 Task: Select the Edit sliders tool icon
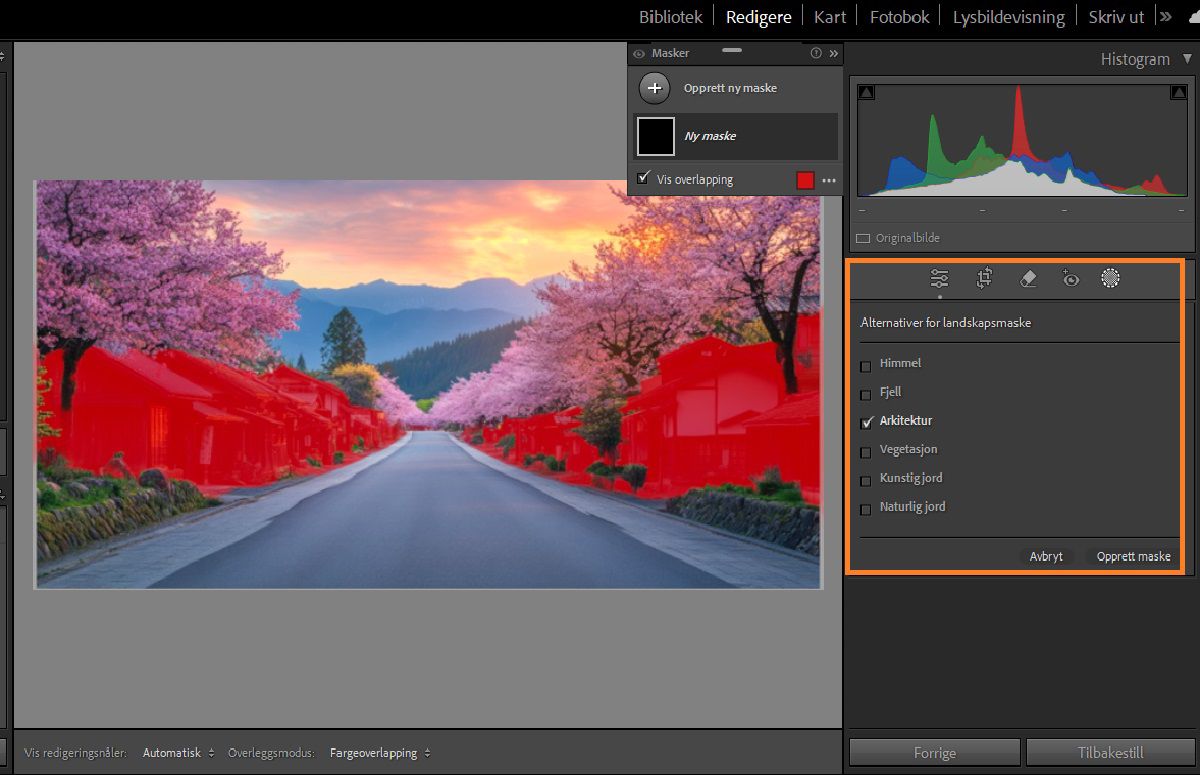939,279
